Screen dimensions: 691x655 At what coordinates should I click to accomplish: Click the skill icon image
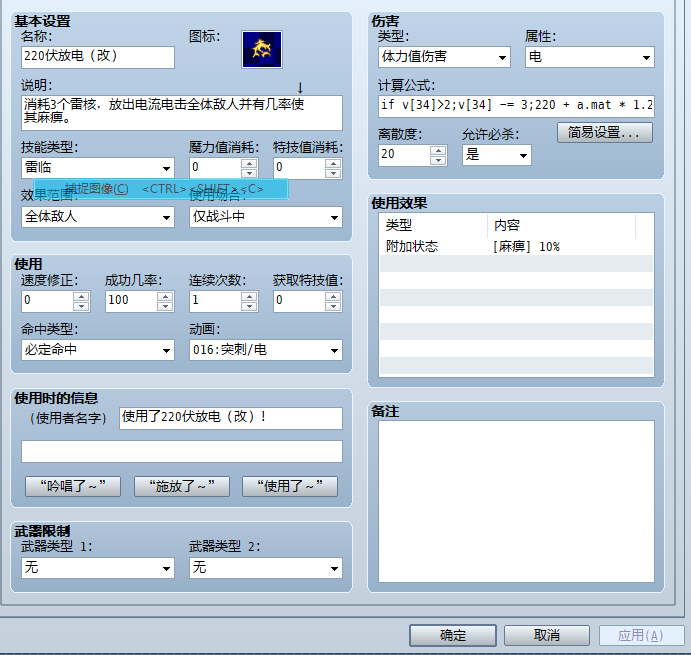tap(262, 49)
